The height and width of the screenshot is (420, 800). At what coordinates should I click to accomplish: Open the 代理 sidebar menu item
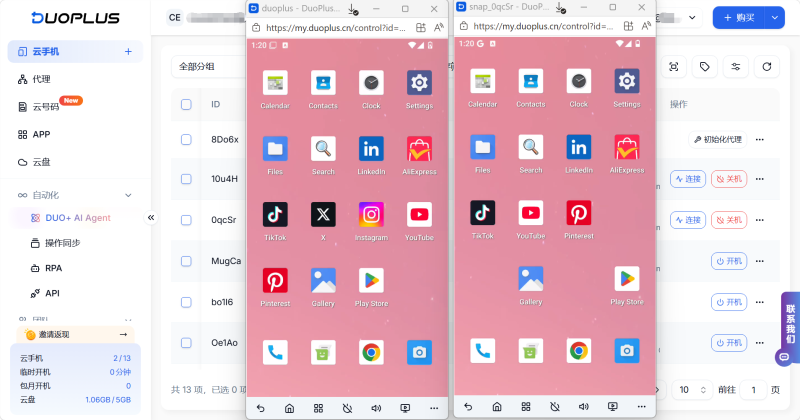coord(41,79)
